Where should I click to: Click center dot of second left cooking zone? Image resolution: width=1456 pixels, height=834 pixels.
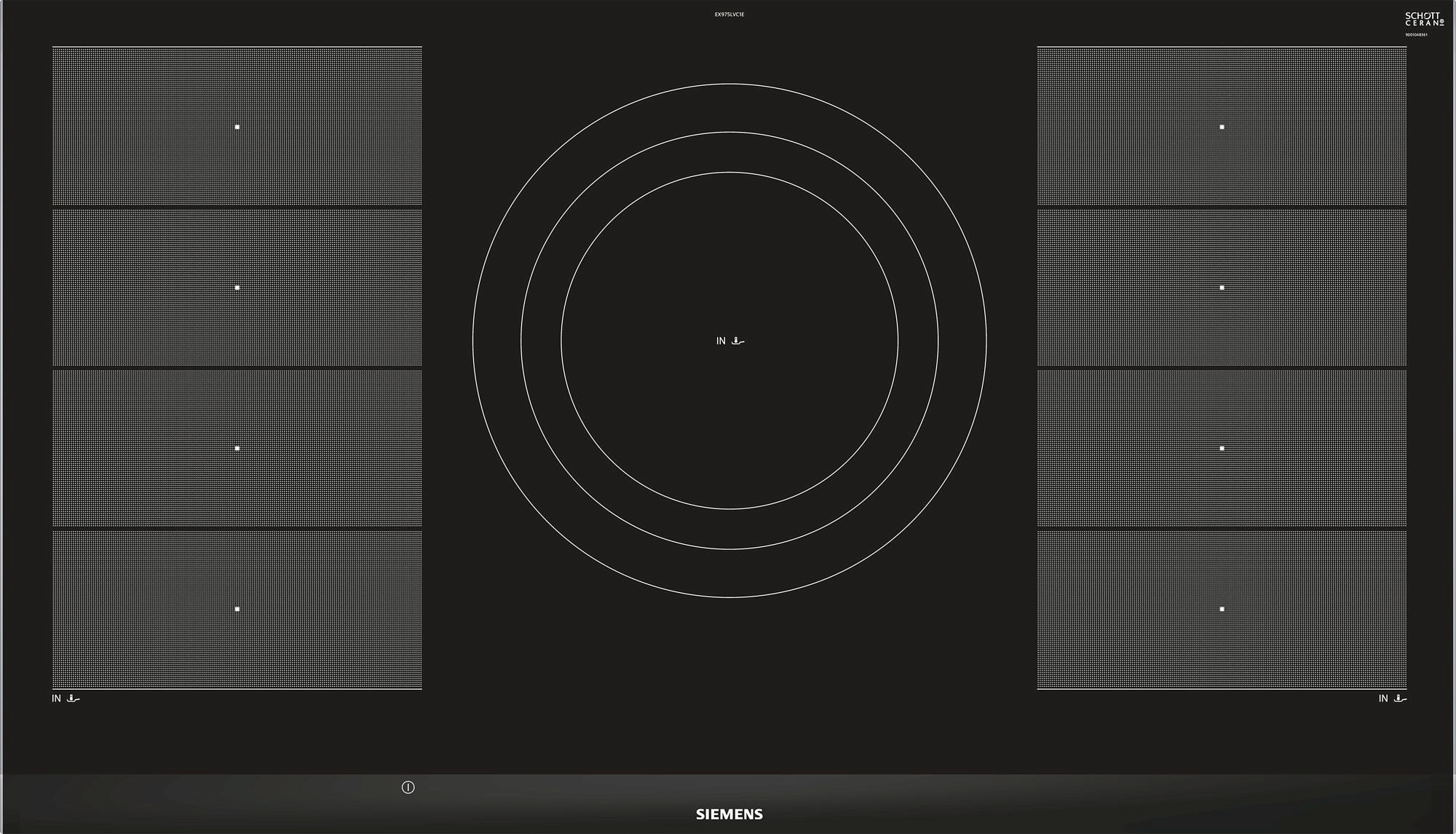(x=237, y=288)
